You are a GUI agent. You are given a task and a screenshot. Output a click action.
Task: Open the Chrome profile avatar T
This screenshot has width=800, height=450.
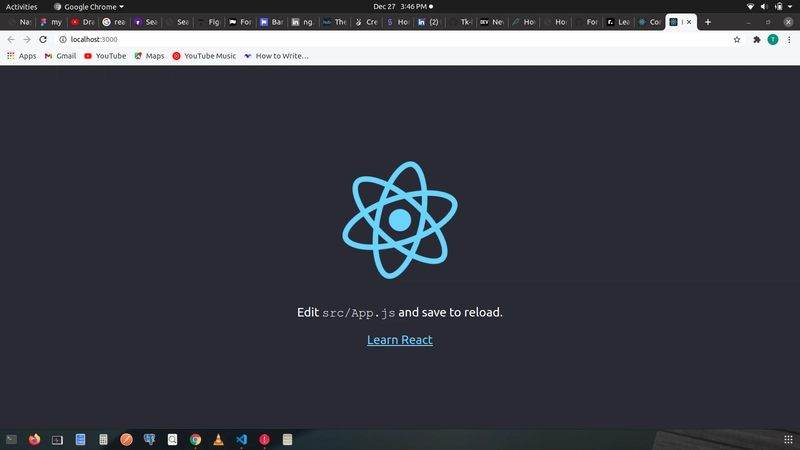(773, 39)
